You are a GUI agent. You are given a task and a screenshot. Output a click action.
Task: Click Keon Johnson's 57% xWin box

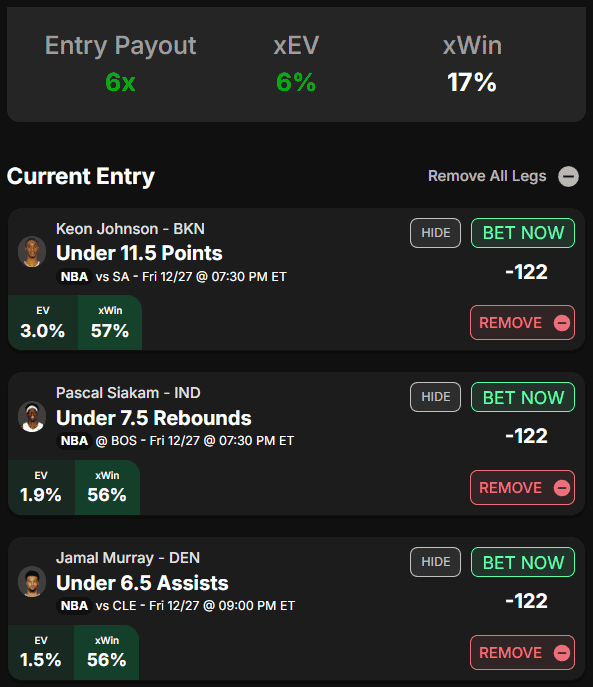pyautogui.click(x=110, y=323)
